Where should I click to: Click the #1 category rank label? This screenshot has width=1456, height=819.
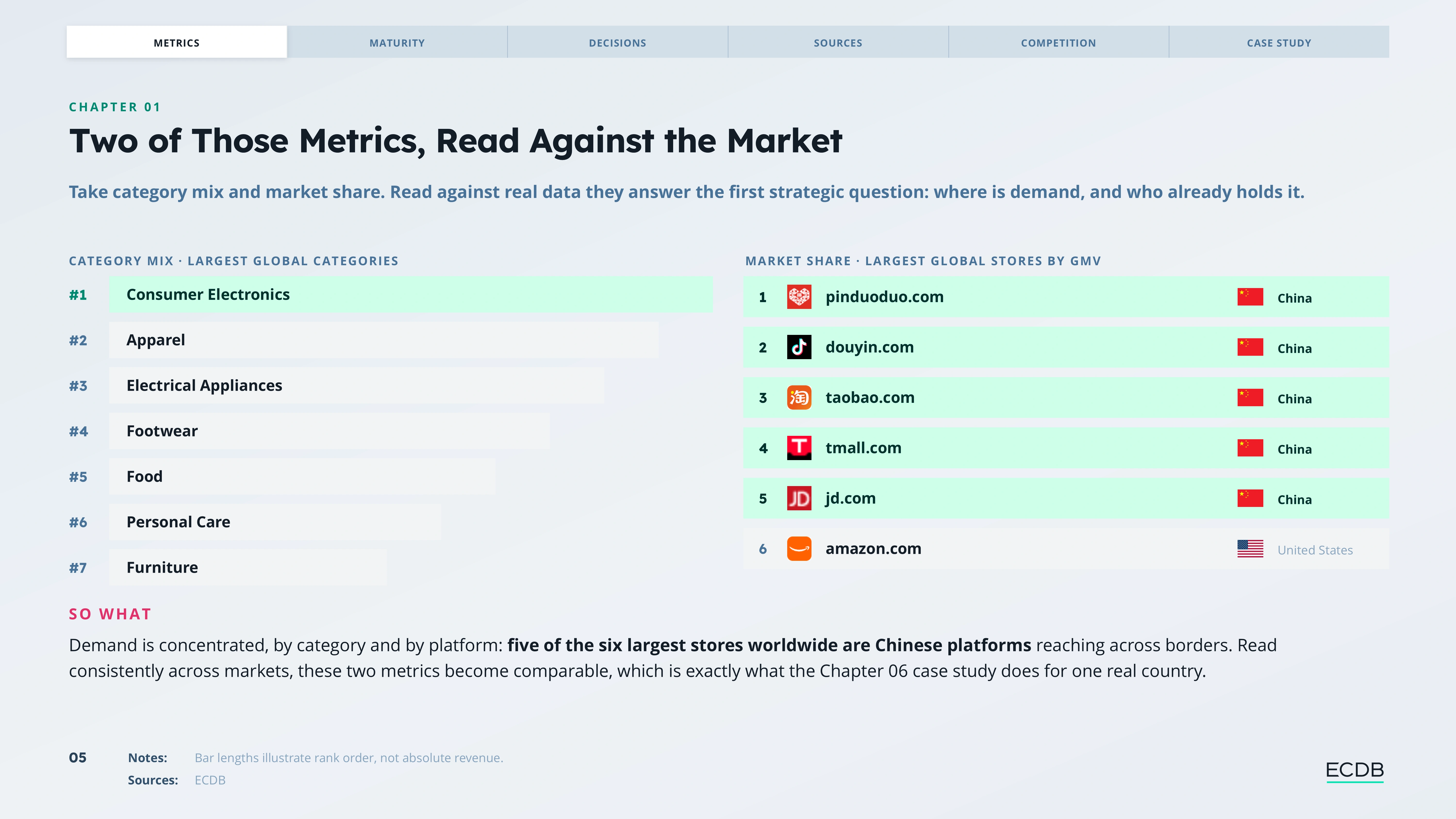(x=78, y=295)
